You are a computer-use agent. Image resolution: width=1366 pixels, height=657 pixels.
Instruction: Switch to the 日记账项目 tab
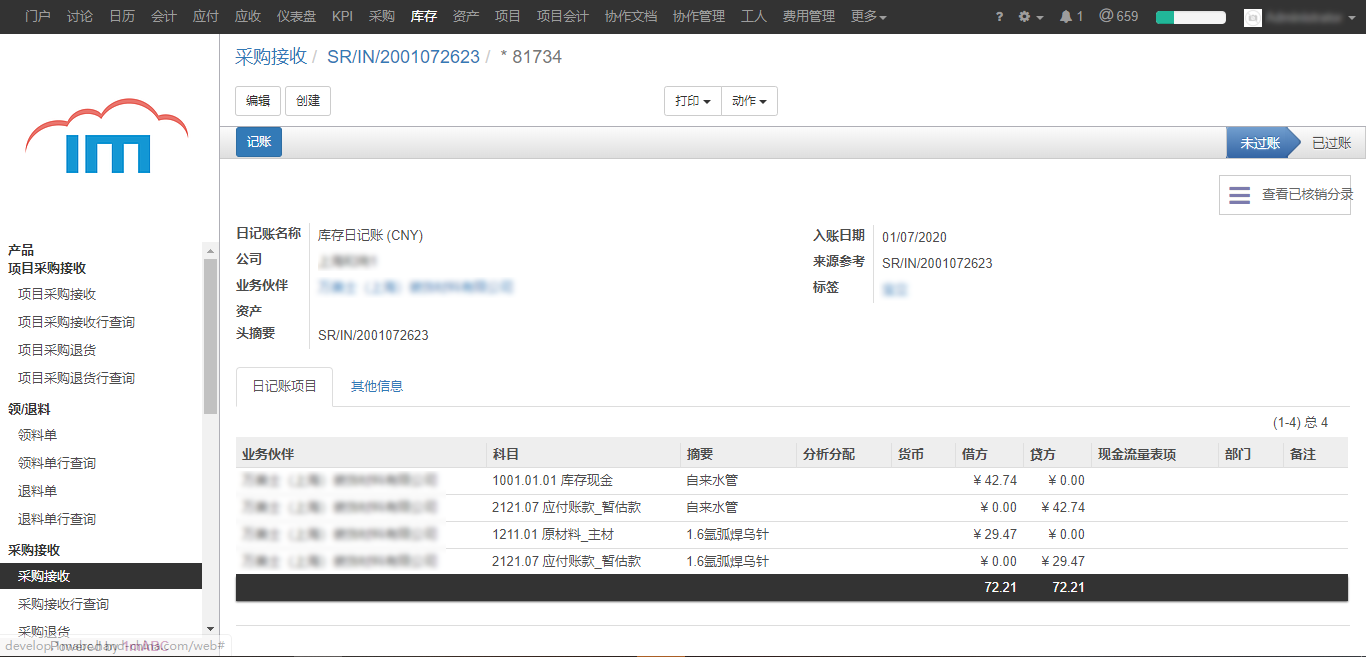[284, 386]
